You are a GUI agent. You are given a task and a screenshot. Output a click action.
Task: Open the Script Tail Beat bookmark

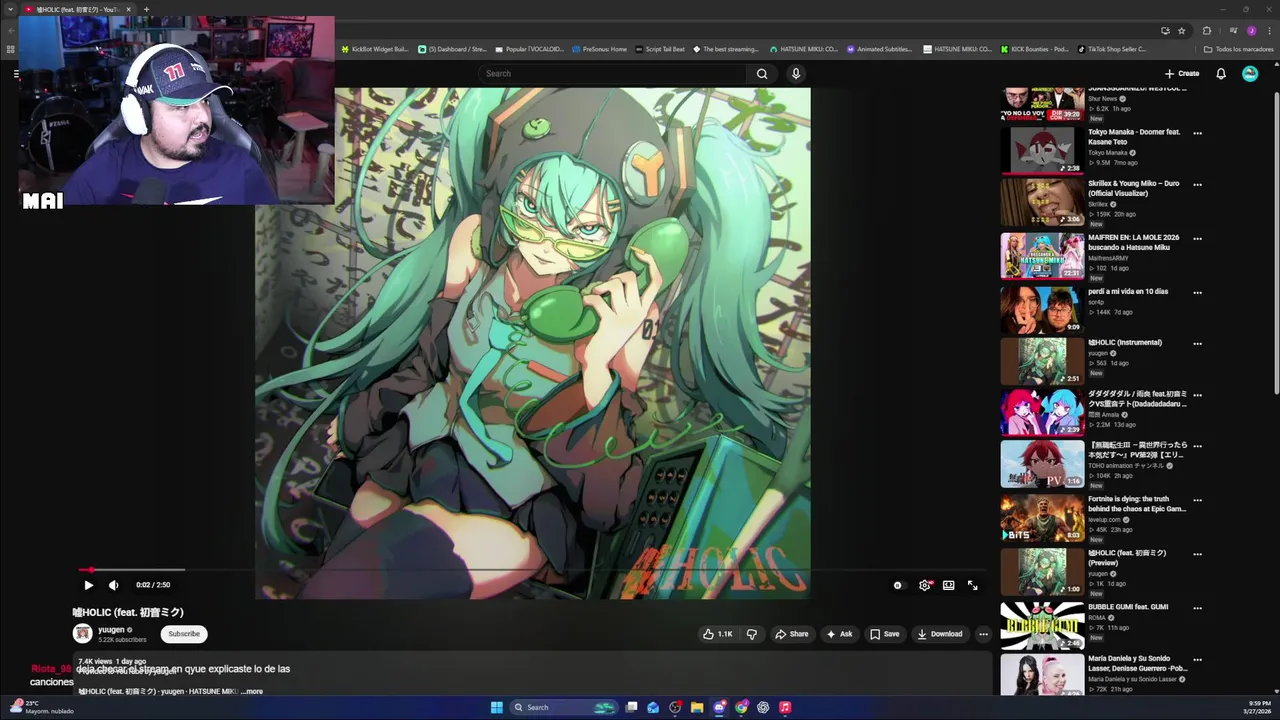(x=660, y=49)
